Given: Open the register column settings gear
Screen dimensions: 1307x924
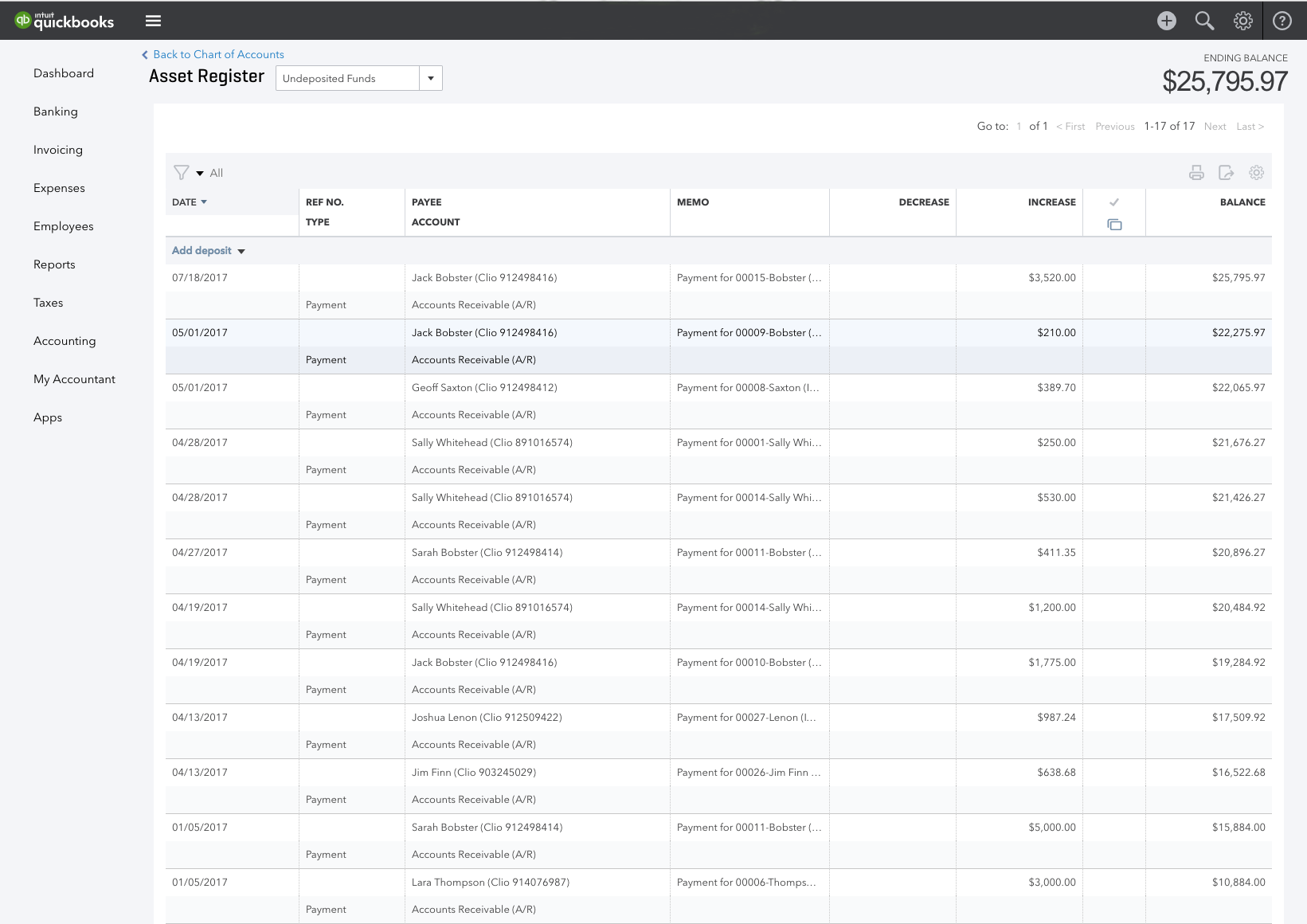Looking at the screenshot, I should pos(1256,172).
